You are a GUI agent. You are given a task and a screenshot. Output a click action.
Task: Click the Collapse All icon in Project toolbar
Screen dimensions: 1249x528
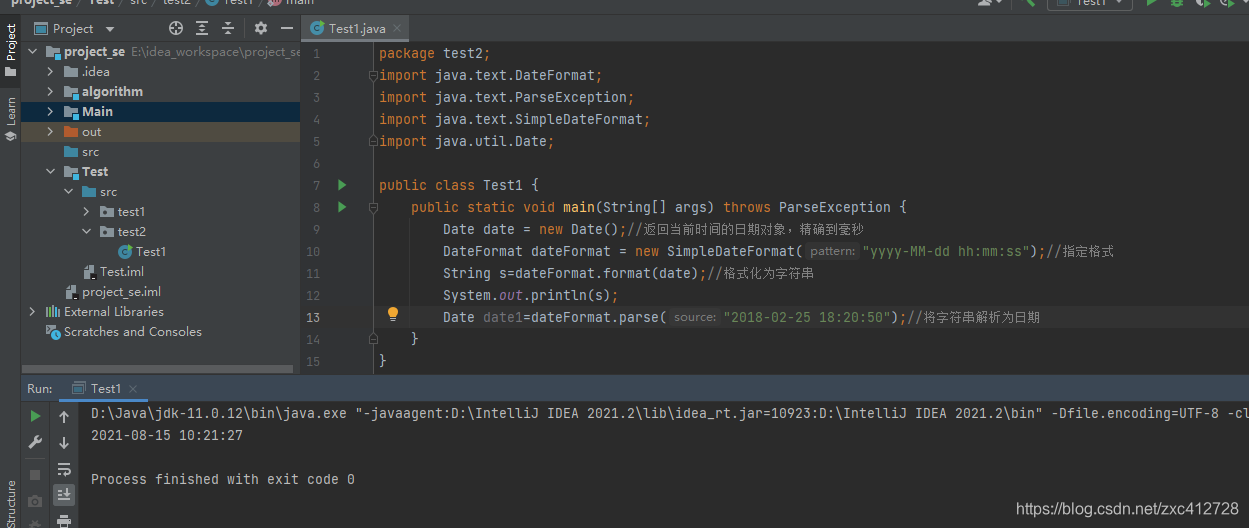(228, 29)
